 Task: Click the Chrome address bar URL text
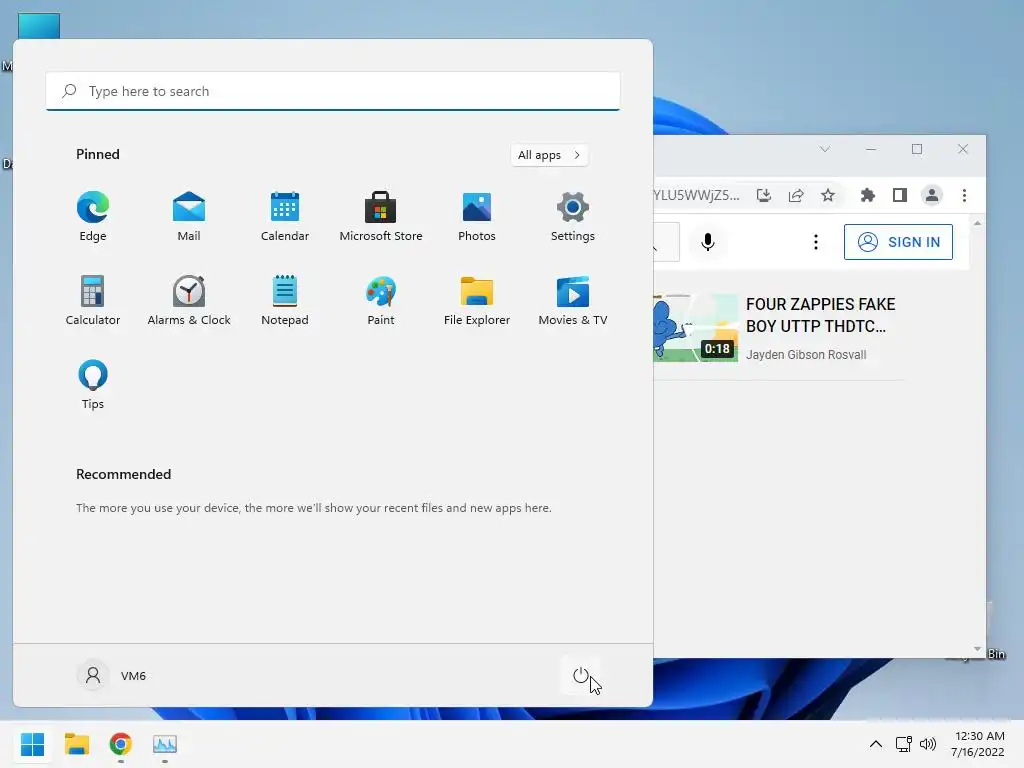click(x=697, y=195)
